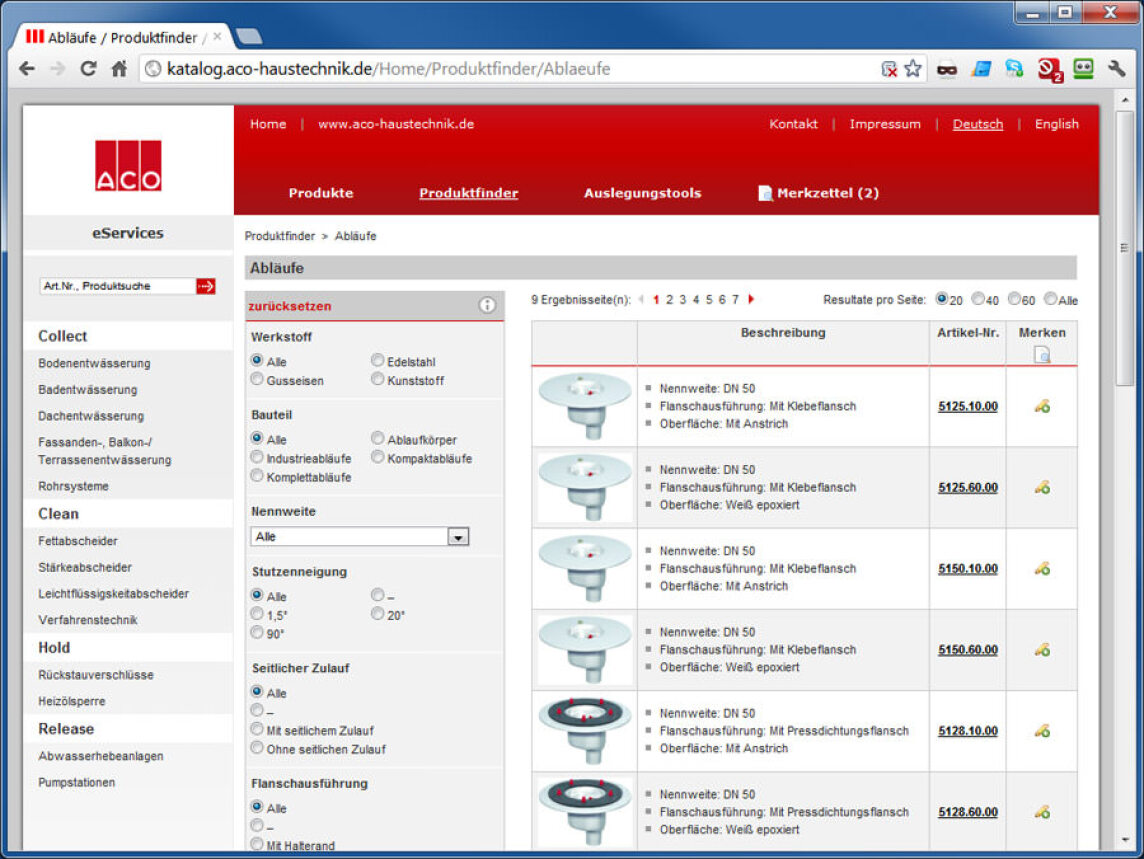Open article link 5125.10.00

click(967, 407)
